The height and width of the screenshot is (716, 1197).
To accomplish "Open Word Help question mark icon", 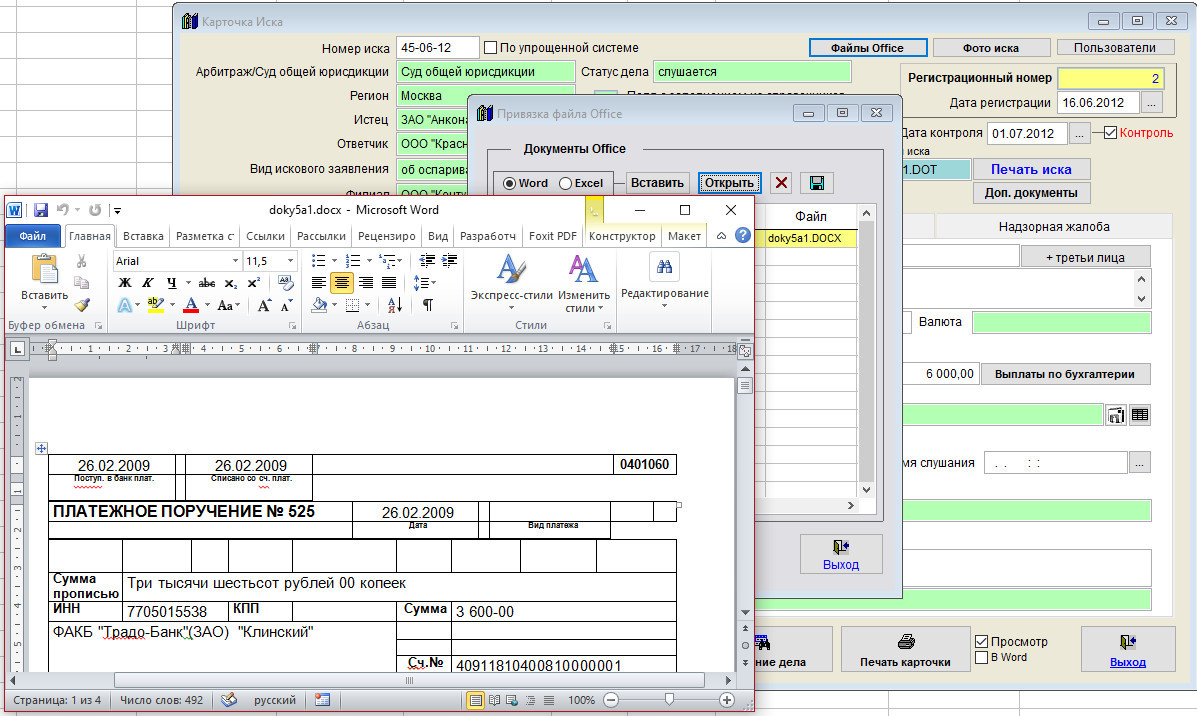I will point(743,236).
